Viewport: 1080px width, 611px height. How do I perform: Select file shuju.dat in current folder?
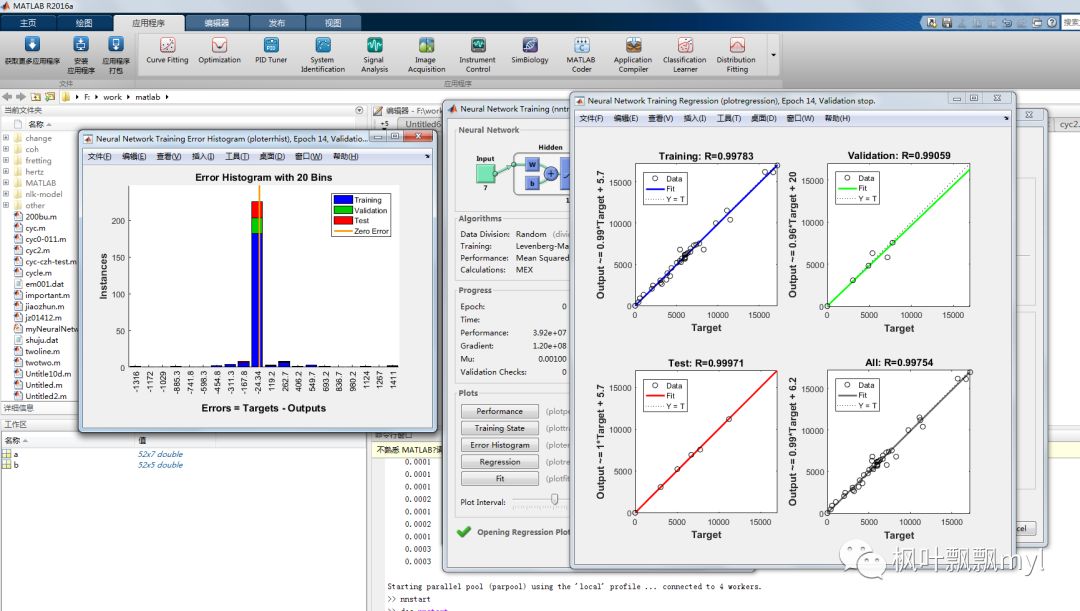pyautogui.click(x=41, y=340)
